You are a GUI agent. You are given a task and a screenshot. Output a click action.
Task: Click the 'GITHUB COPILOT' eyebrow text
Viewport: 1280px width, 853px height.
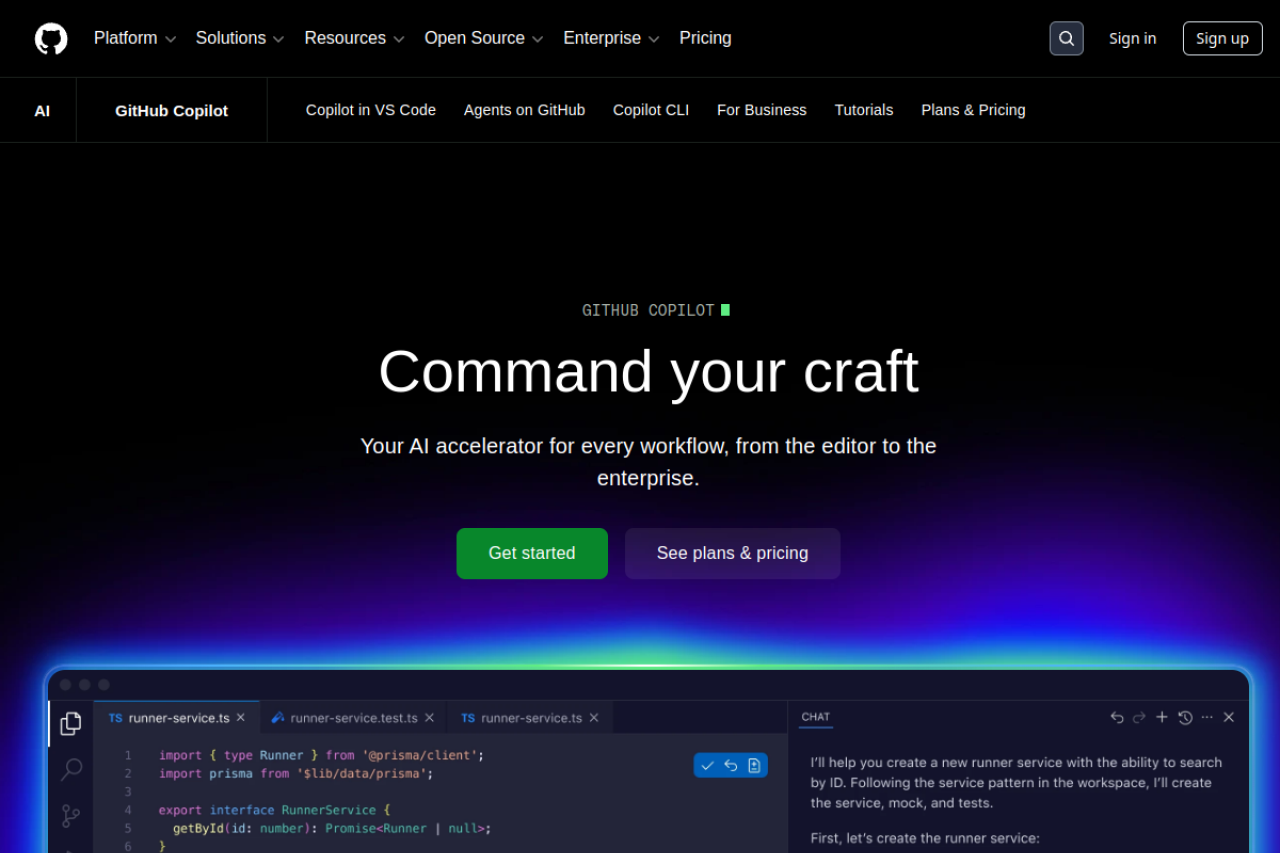(x=648, y=310)
